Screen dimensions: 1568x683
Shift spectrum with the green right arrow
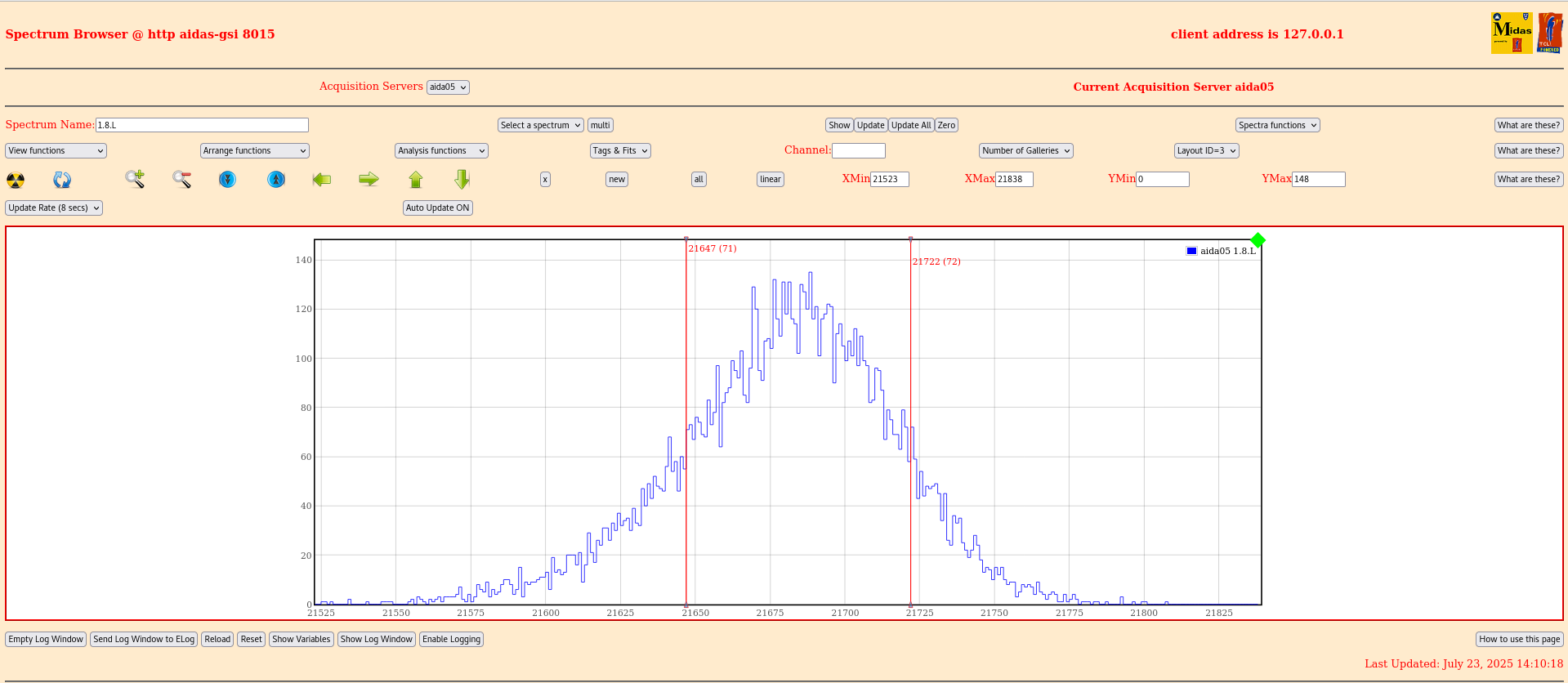[x=369, y=179]
